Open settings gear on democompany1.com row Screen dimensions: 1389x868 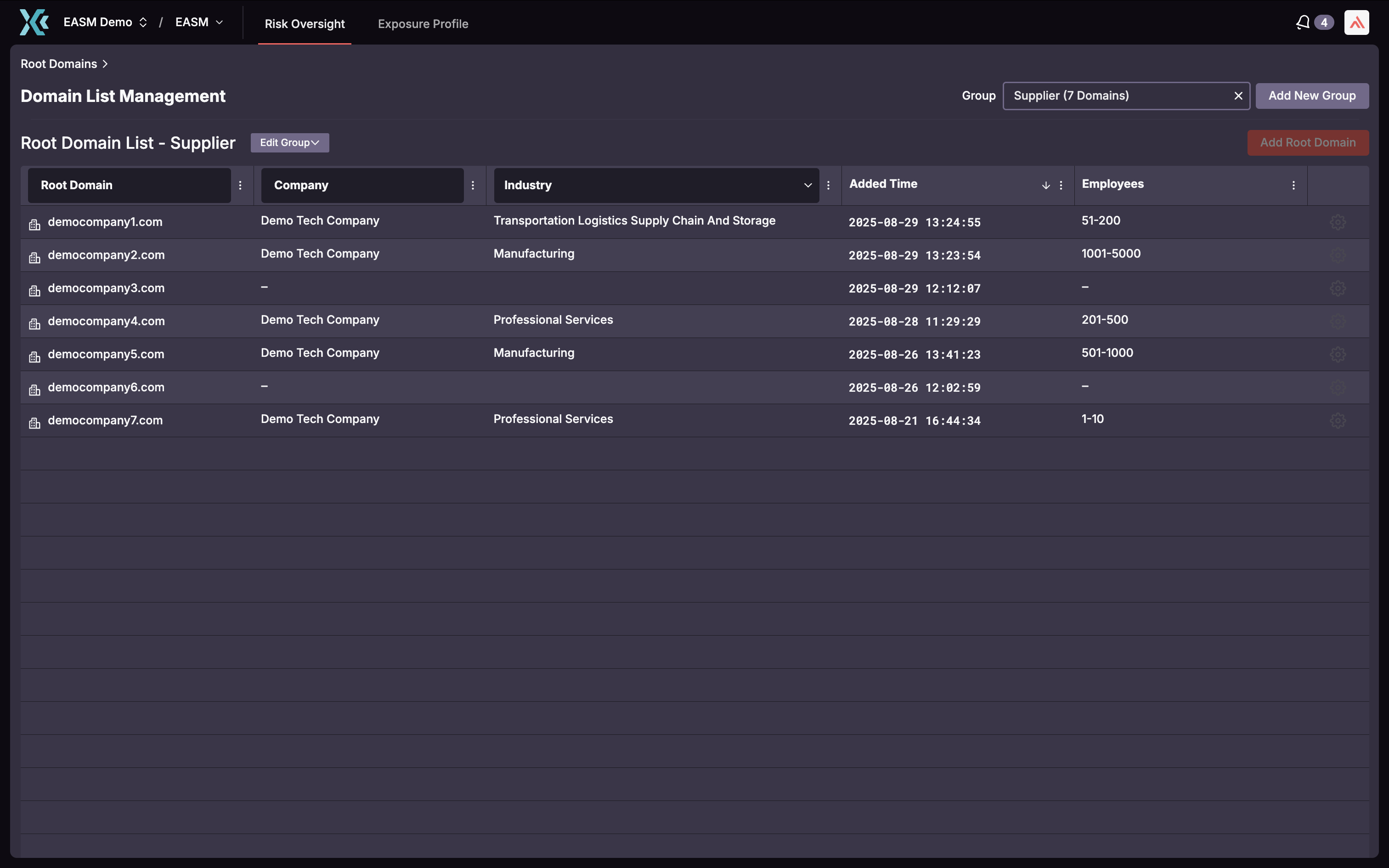pyautogui.click(x=1338, y=222)
